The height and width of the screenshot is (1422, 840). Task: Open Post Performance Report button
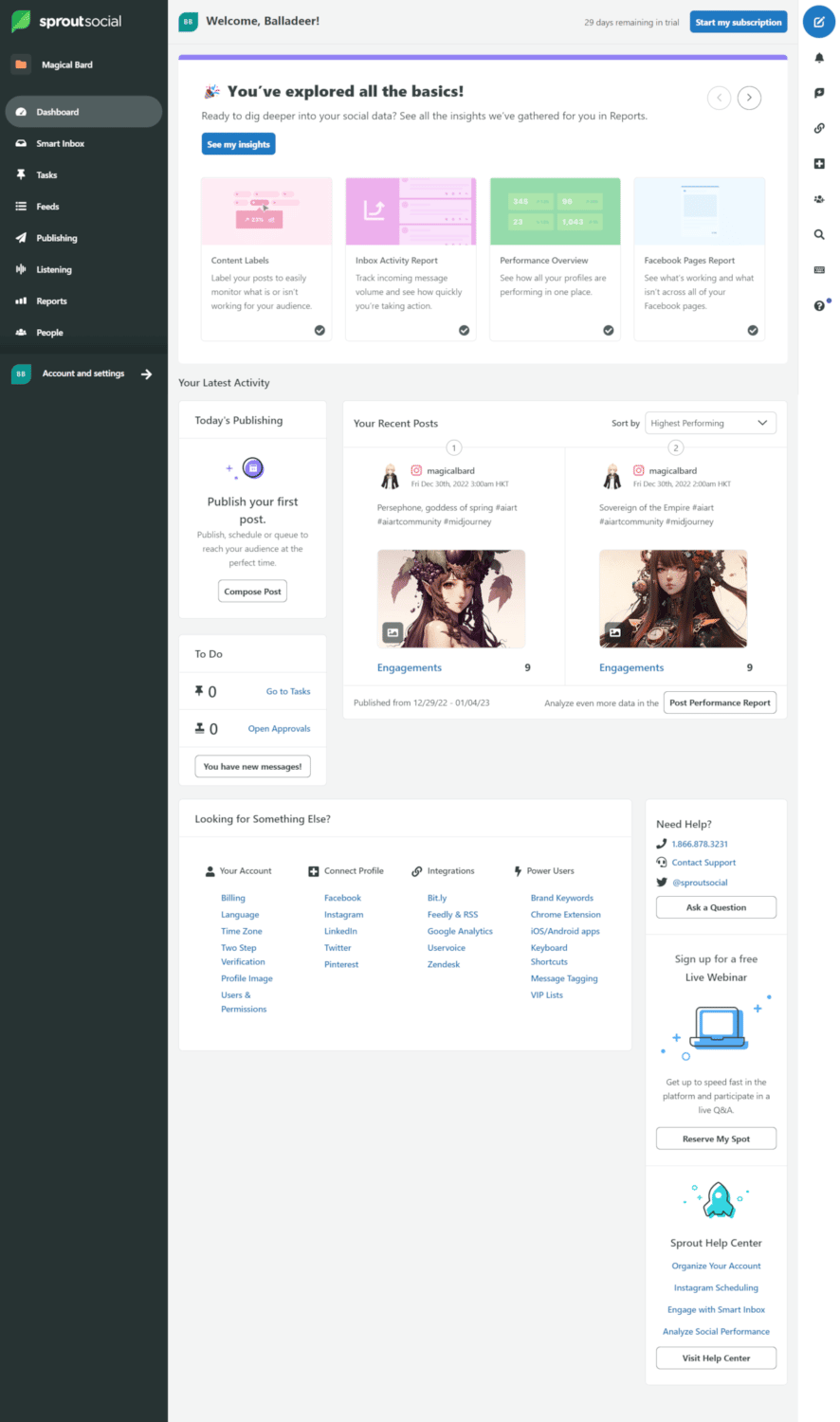tap(720, 702)
